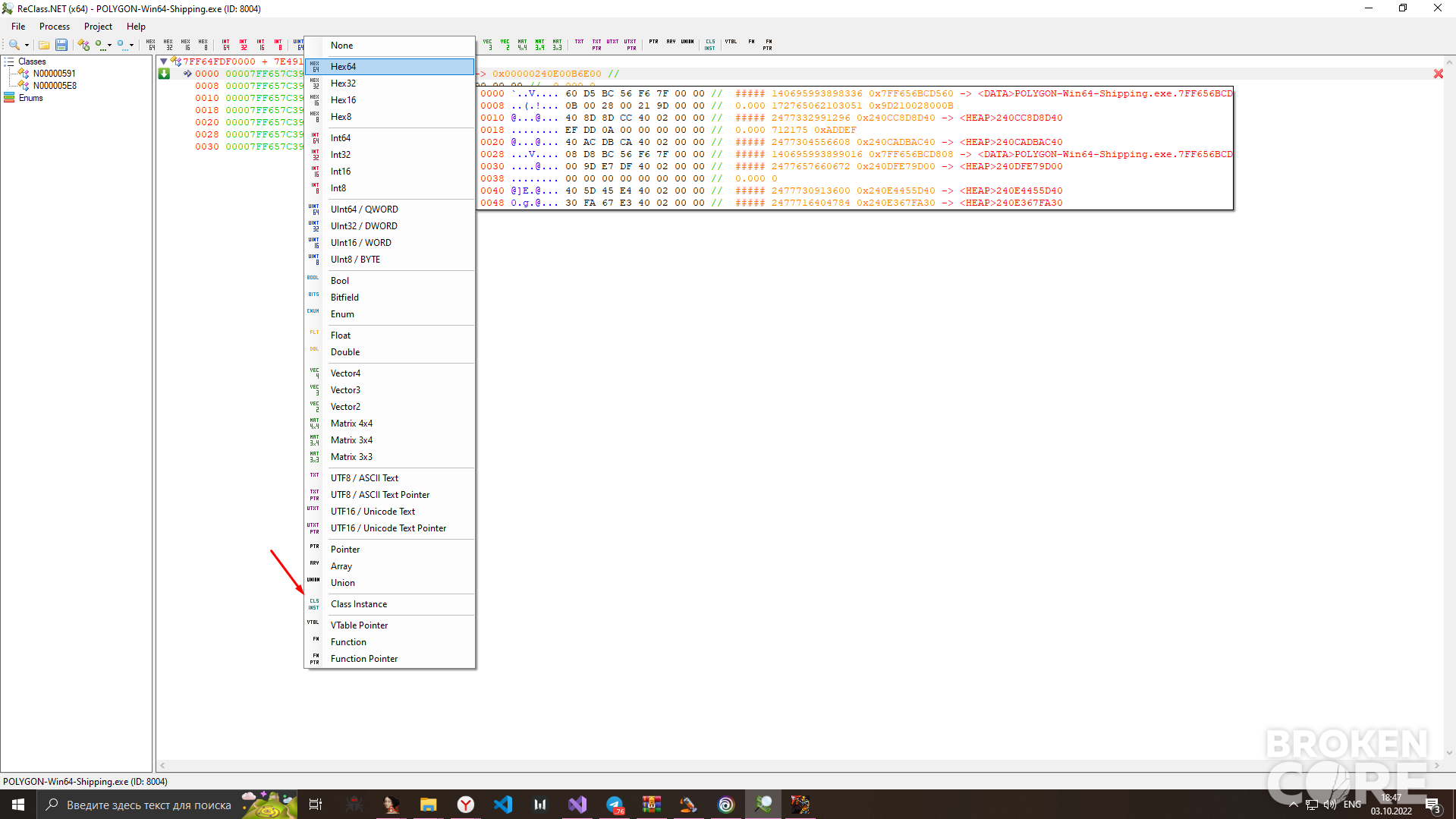Click the red X remove node icon
The image size is (1456, 819).
click(x=1439, y=74)
